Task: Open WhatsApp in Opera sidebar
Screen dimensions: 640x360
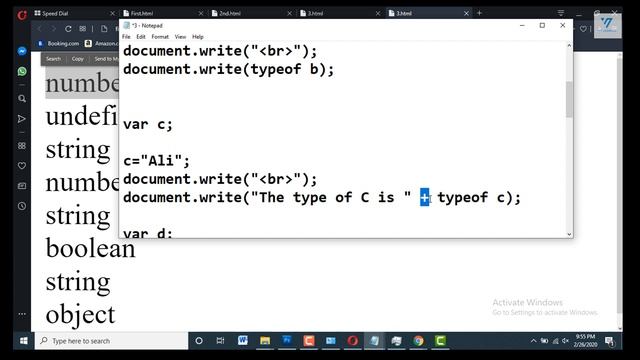Action: pos(22,71)
